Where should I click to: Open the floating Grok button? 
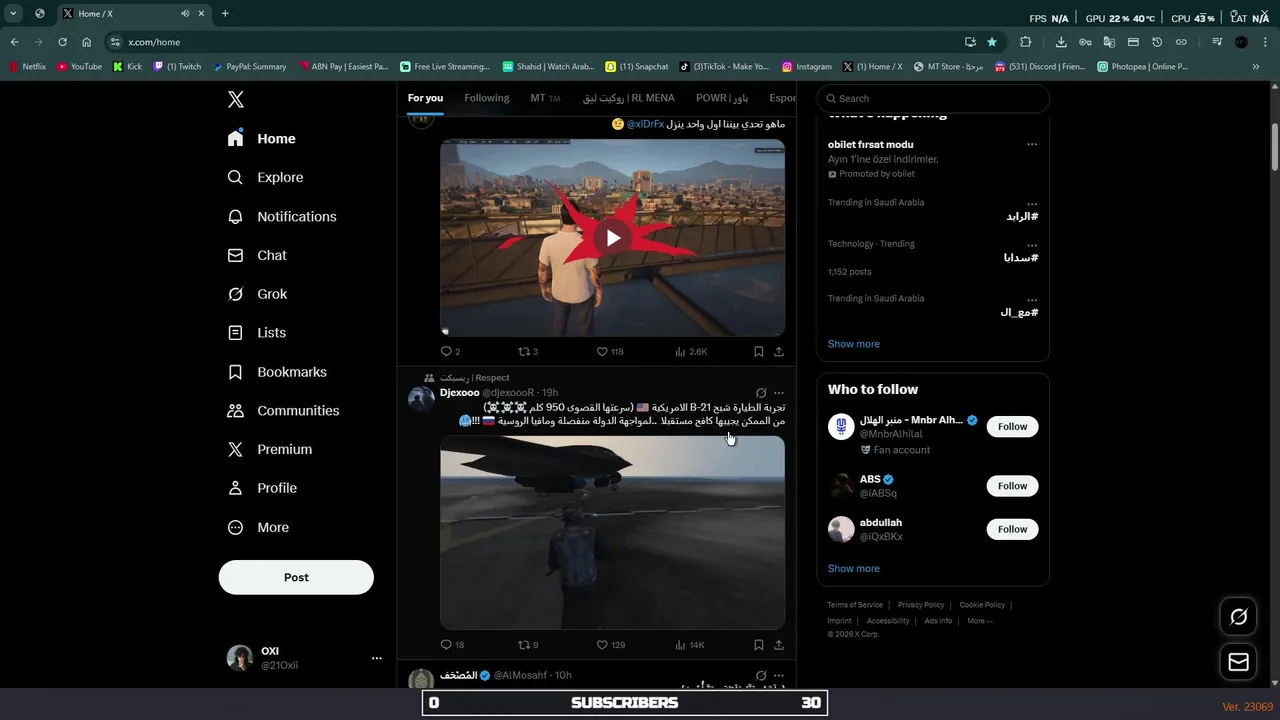pos(1238,617)
